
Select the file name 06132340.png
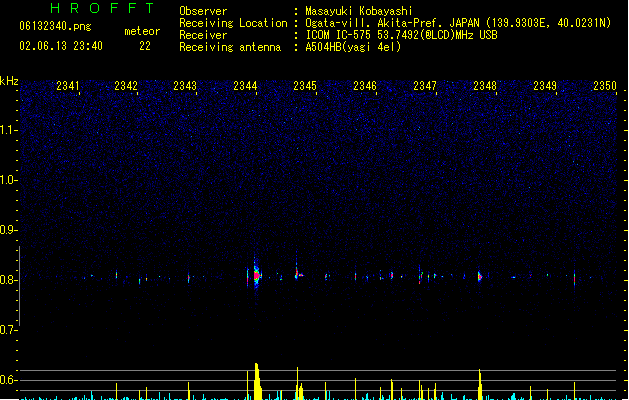click(55, 26)
